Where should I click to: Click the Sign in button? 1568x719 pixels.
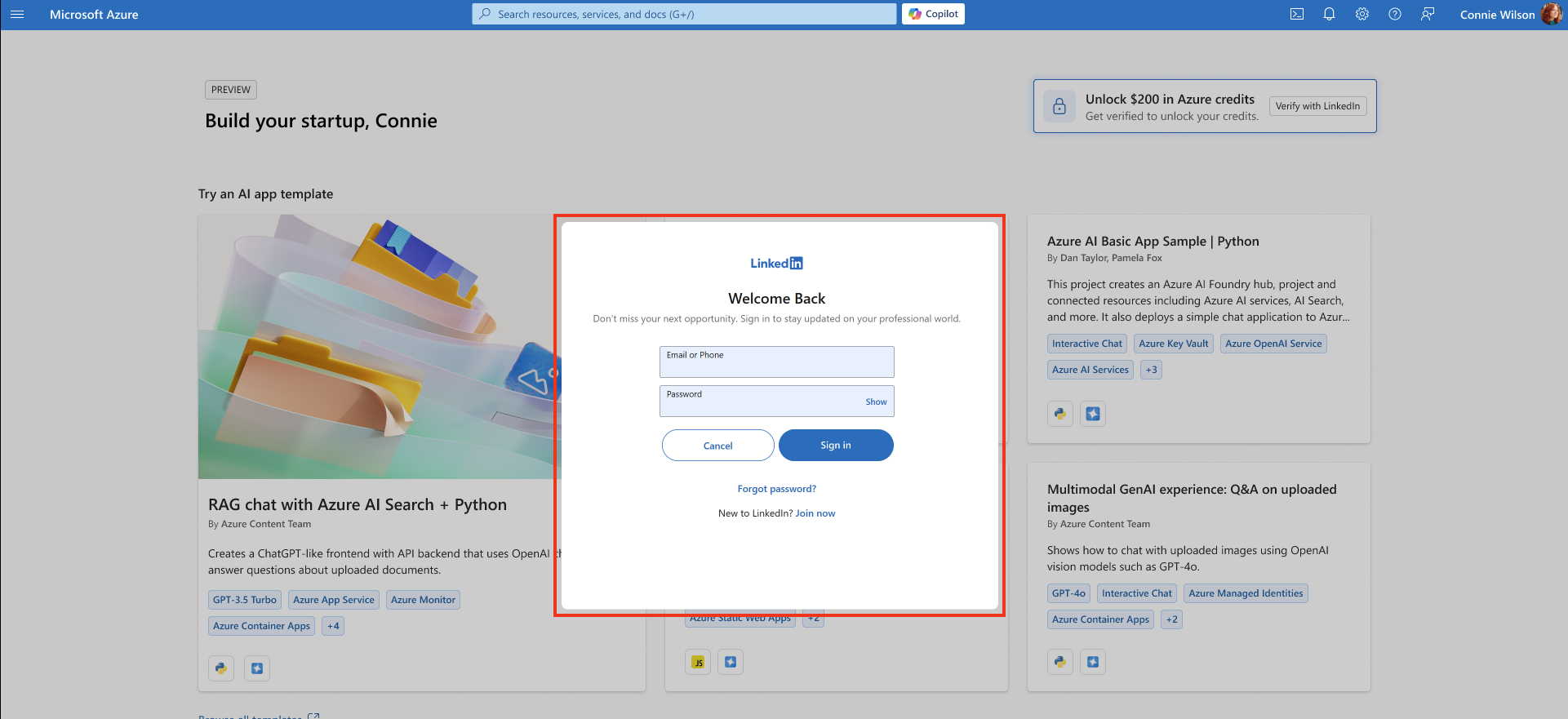(x=836, y=446)
